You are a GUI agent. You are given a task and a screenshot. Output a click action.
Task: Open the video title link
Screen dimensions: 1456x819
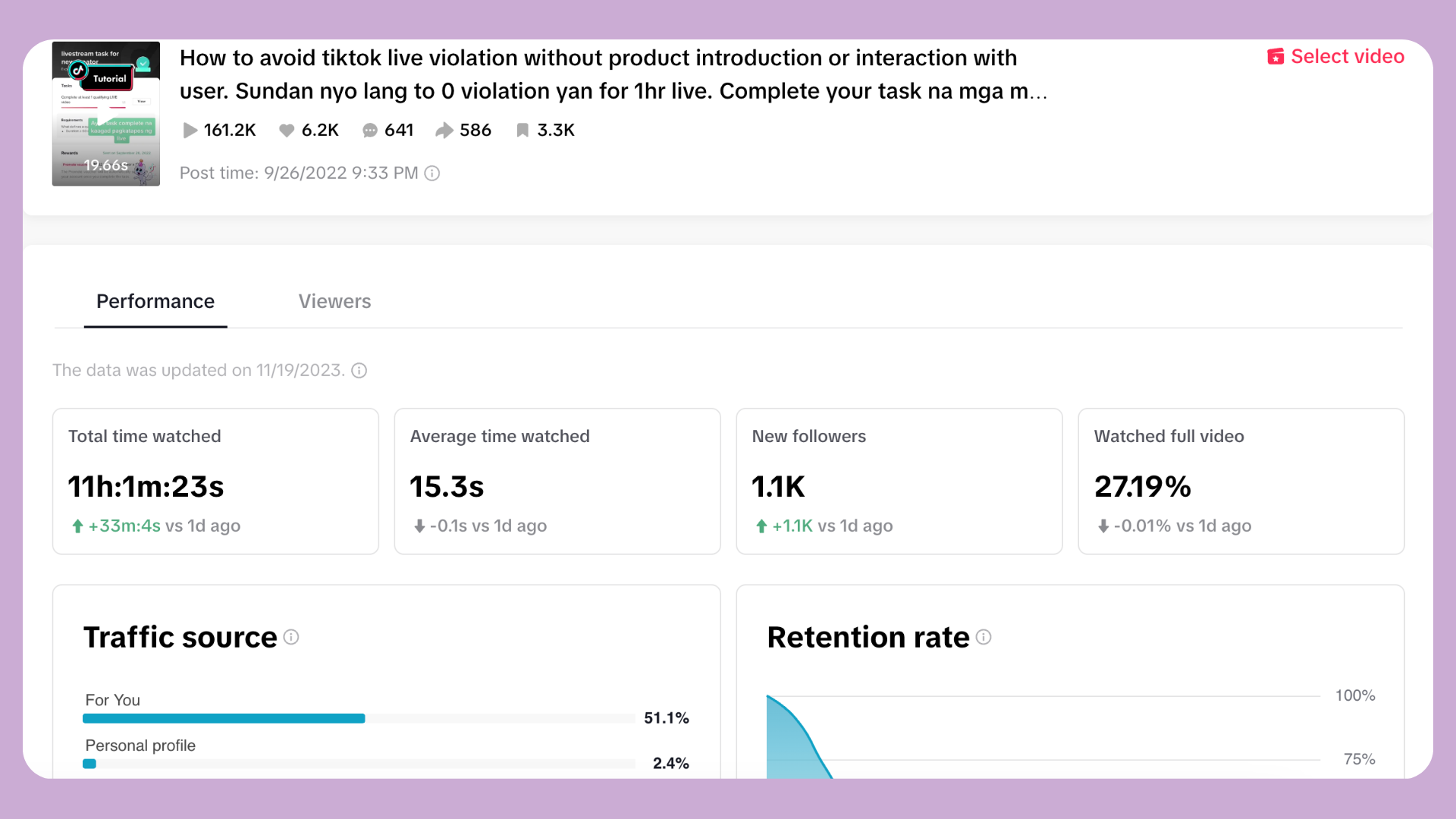click(599, 74)
